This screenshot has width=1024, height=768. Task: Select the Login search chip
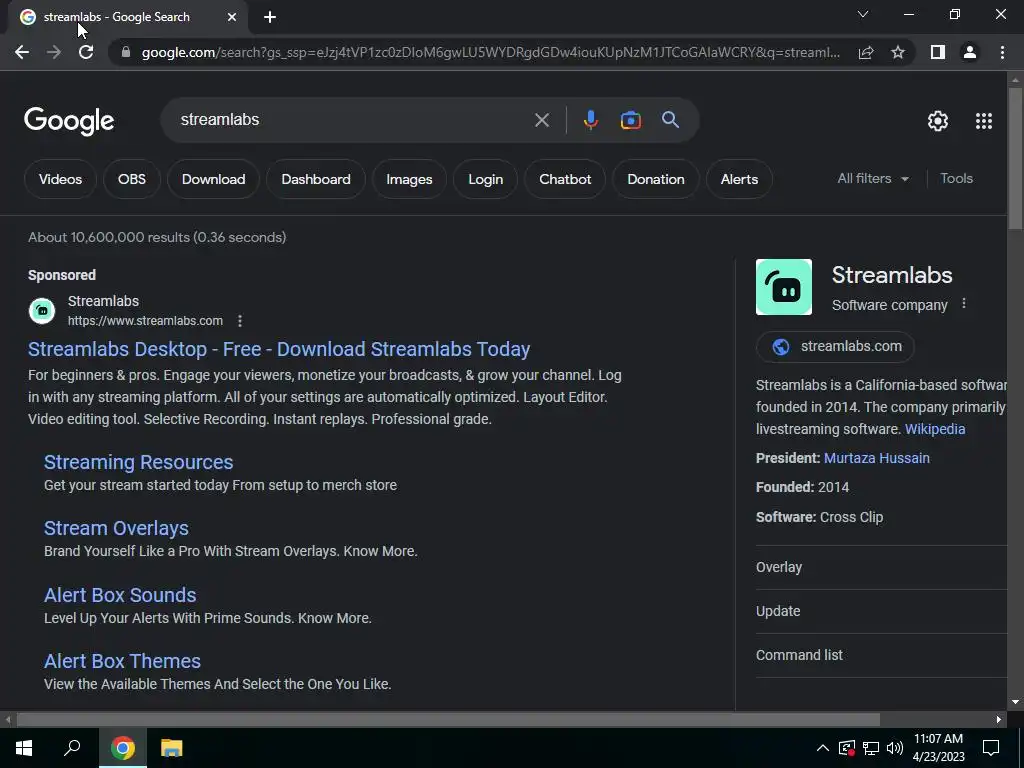point(486,179)
